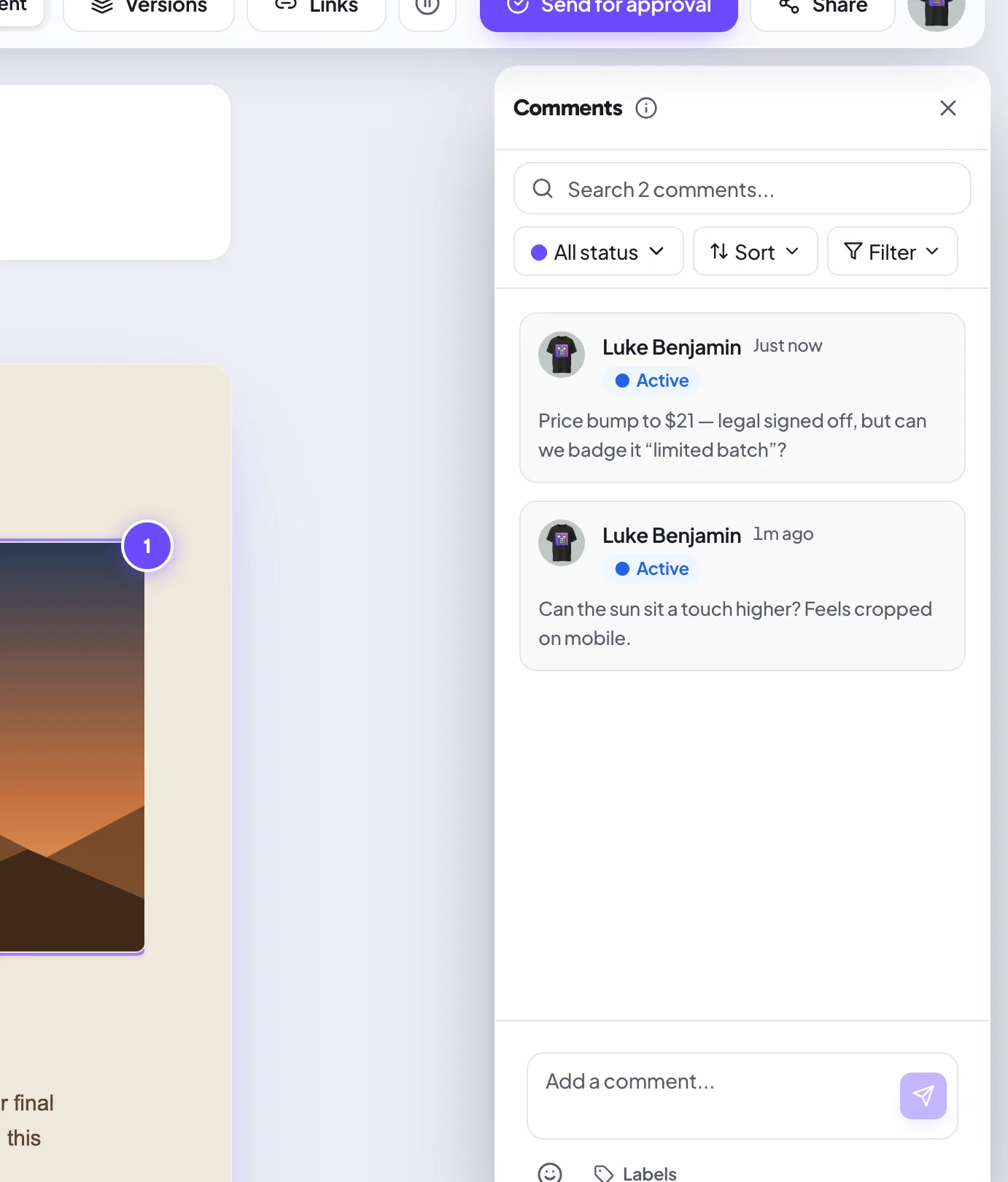The height and width of the screenshot is (1182, 1008).
Task: Click the Share button
Action: [x=823, y=9]
